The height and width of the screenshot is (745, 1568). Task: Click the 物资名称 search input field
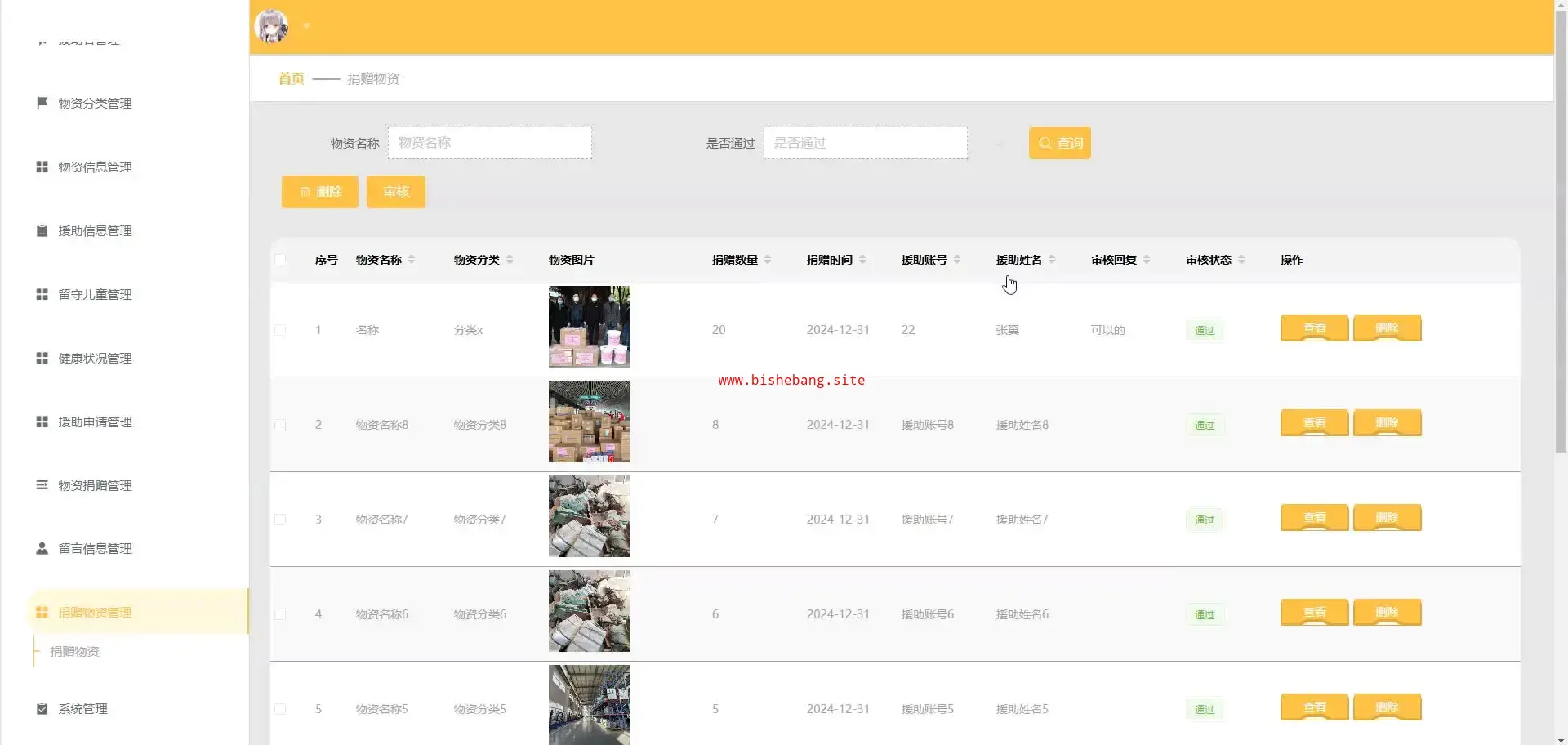pos(489,143)
